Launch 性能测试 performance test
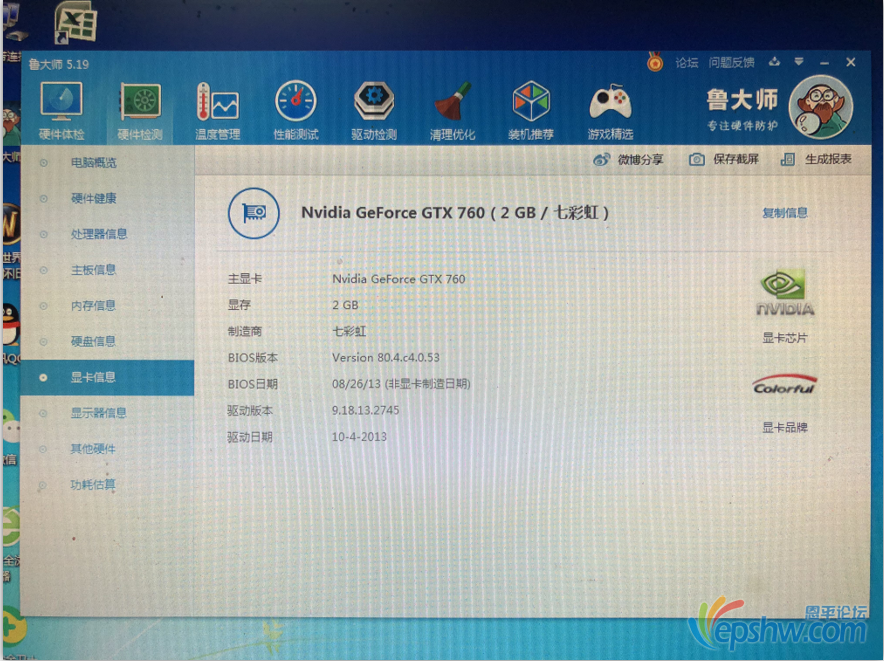Image resolution: width=884 pixels, height=661 pixels. (x=296, y=111)
